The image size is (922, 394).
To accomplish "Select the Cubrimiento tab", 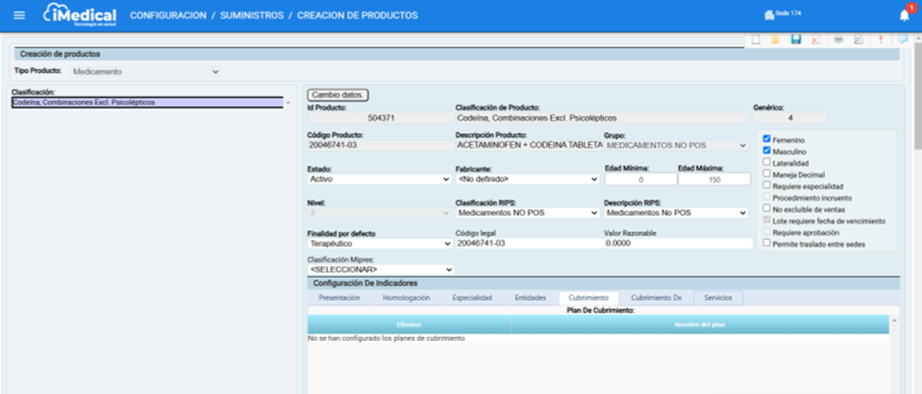I will (x=589, y=298).
